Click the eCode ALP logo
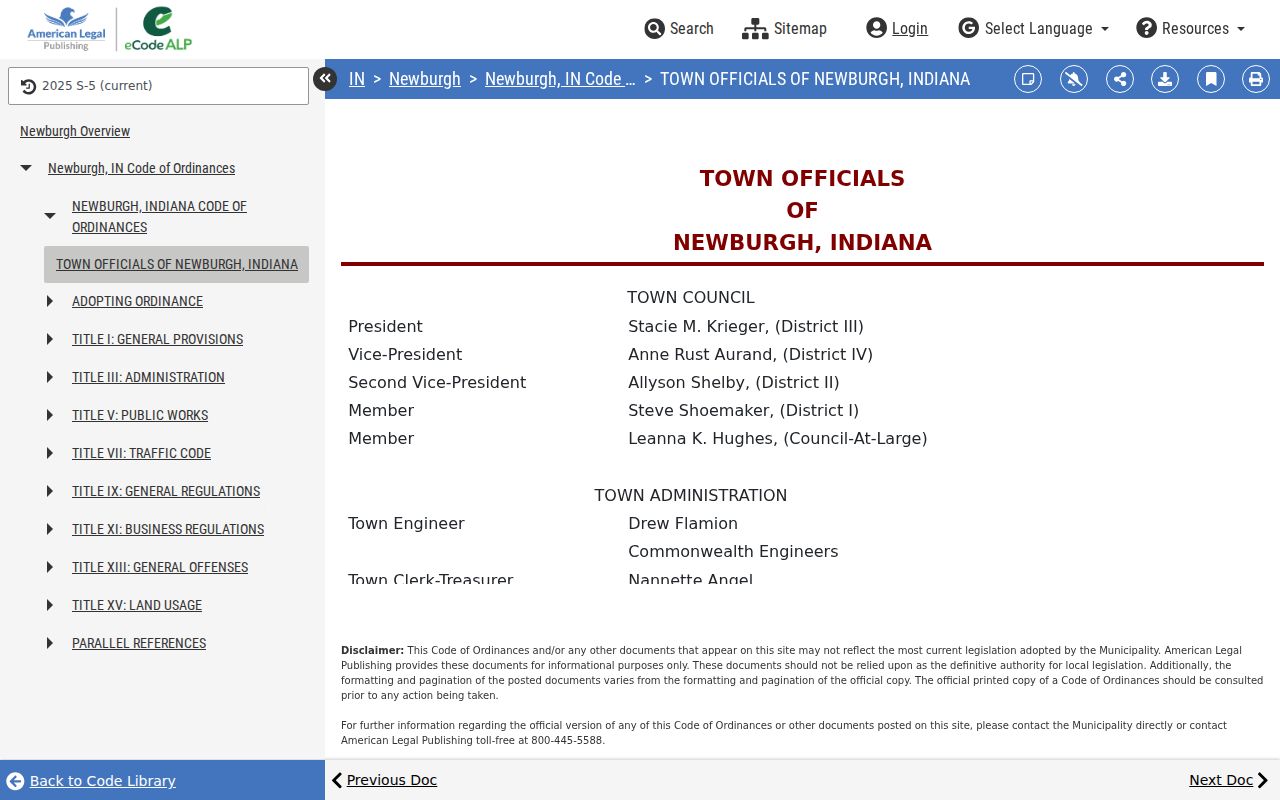 tap(158, 29)
